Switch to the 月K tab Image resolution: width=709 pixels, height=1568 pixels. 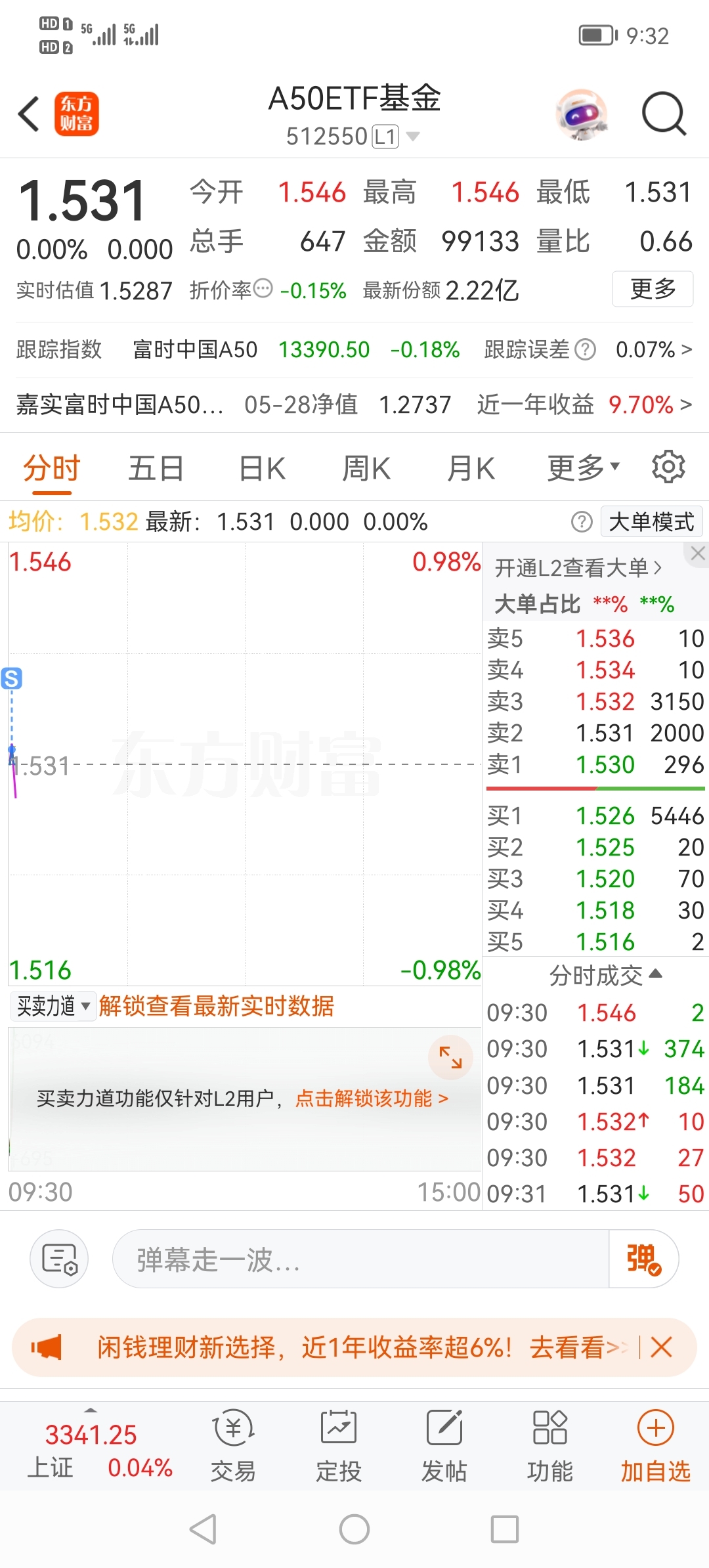[471, 469]
